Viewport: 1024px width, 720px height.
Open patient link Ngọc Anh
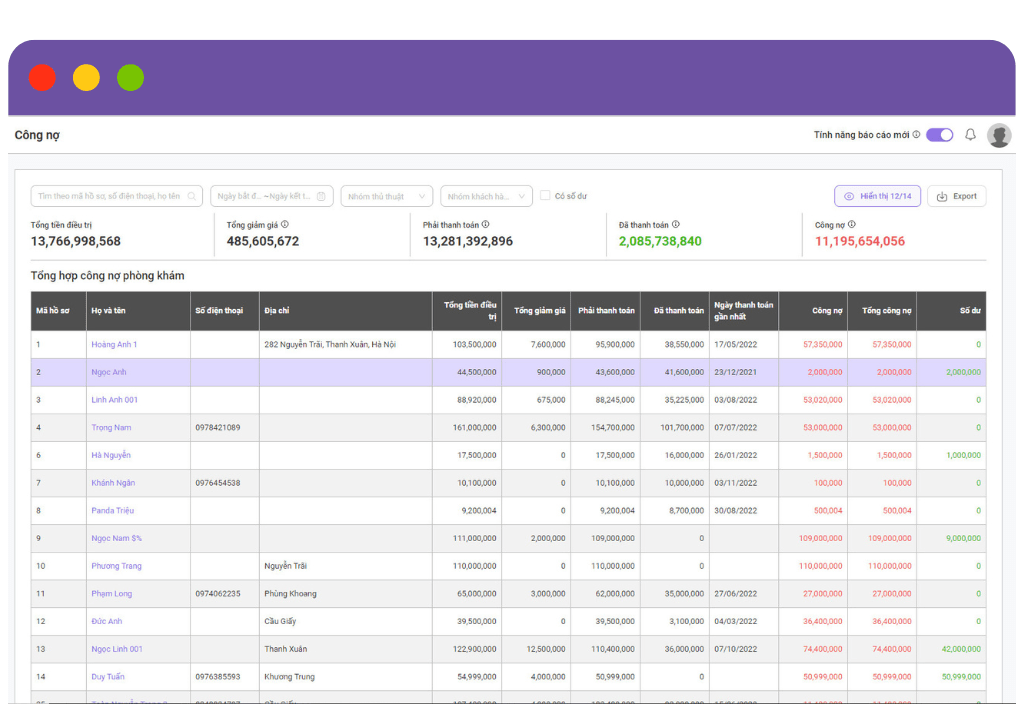tap(109, 372)
